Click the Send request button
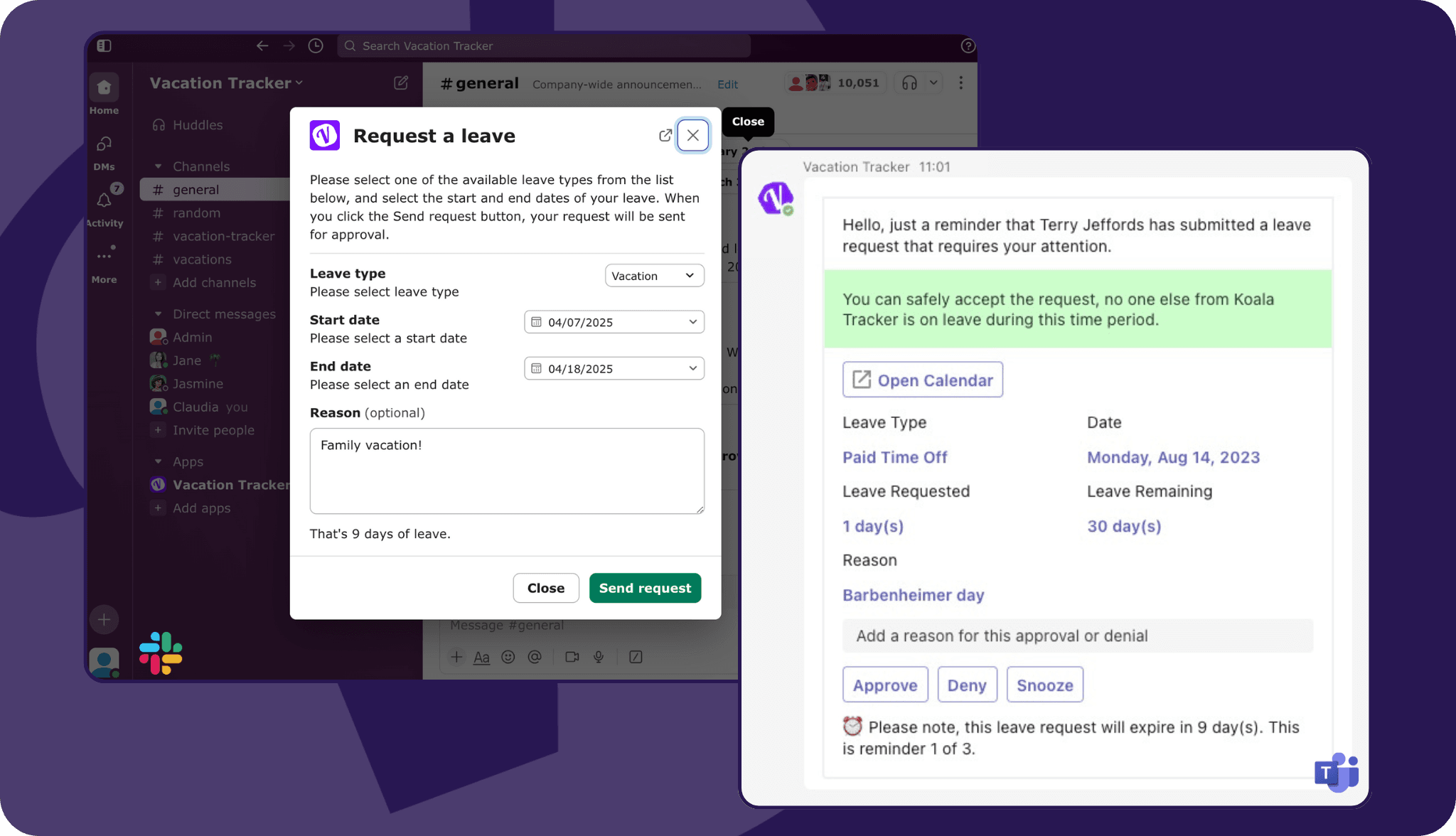 click(645, 588)
